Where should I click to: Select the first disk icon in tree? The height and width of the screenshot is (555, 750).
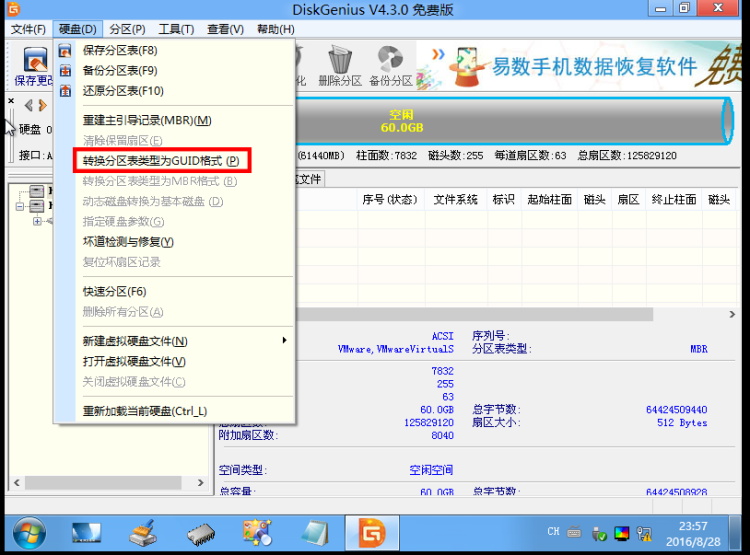click(36, 191)
